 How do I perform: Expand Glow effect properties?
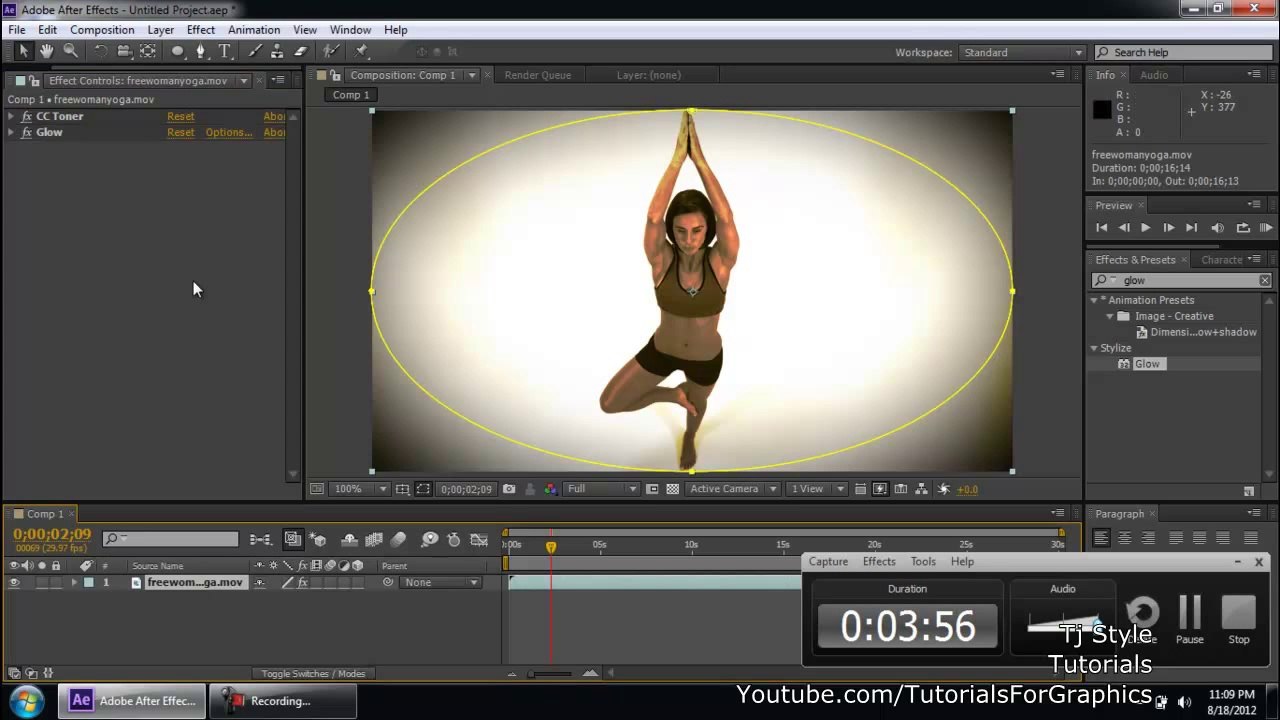[x=11, y=132]
